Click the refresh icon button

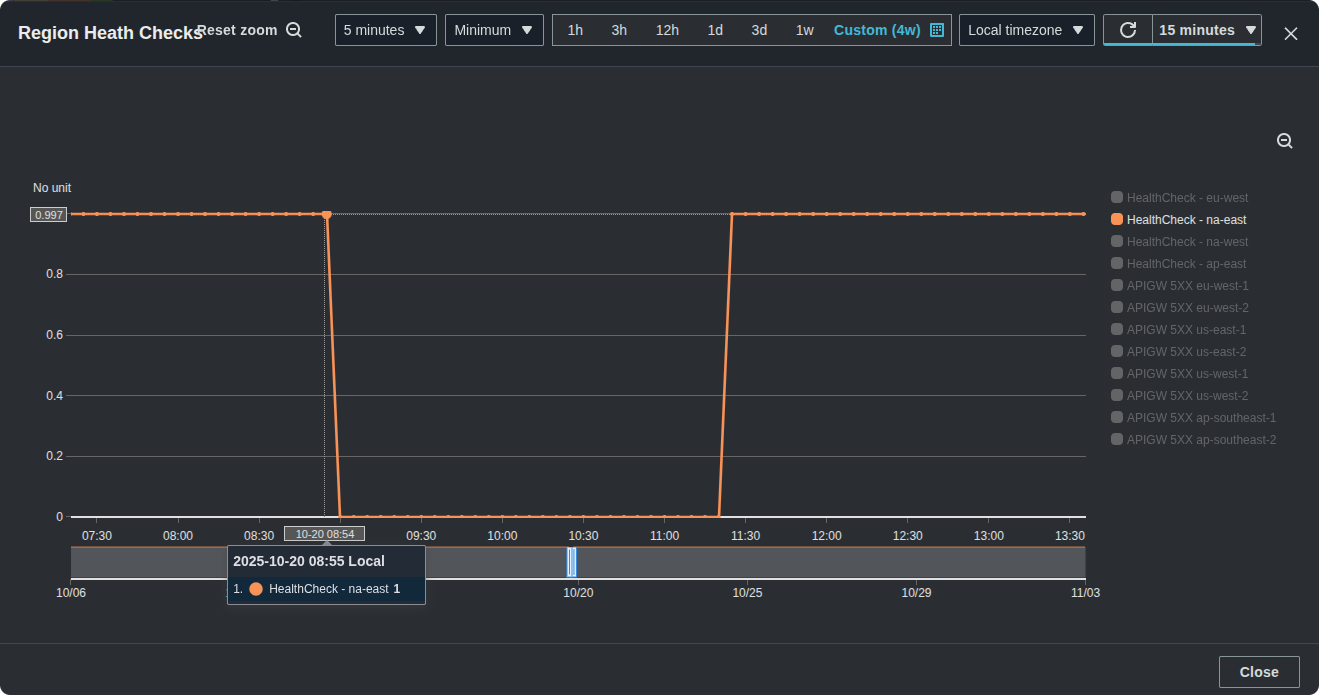tap(1127, 30)
